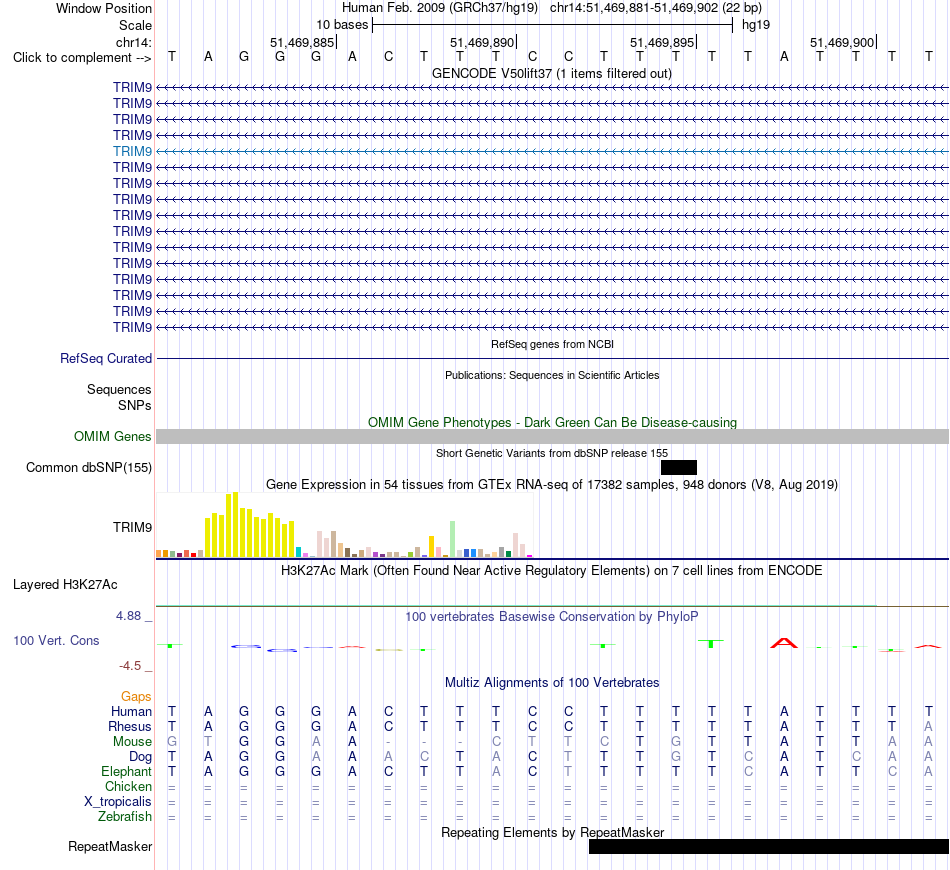The width and height of the screenshot is (950, 870).
Task: Click the '10 bases' scale bar label
Action: pos(342,25)
